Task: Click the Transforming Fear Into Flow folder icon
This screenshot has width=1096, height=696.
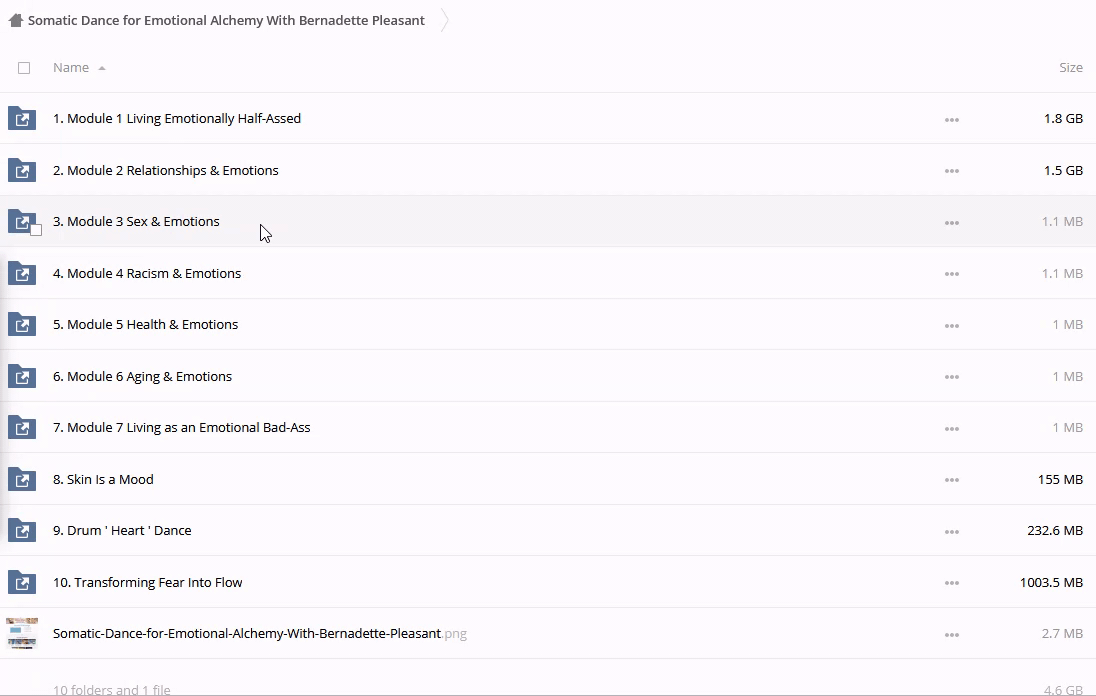Action: click(22, 582)
